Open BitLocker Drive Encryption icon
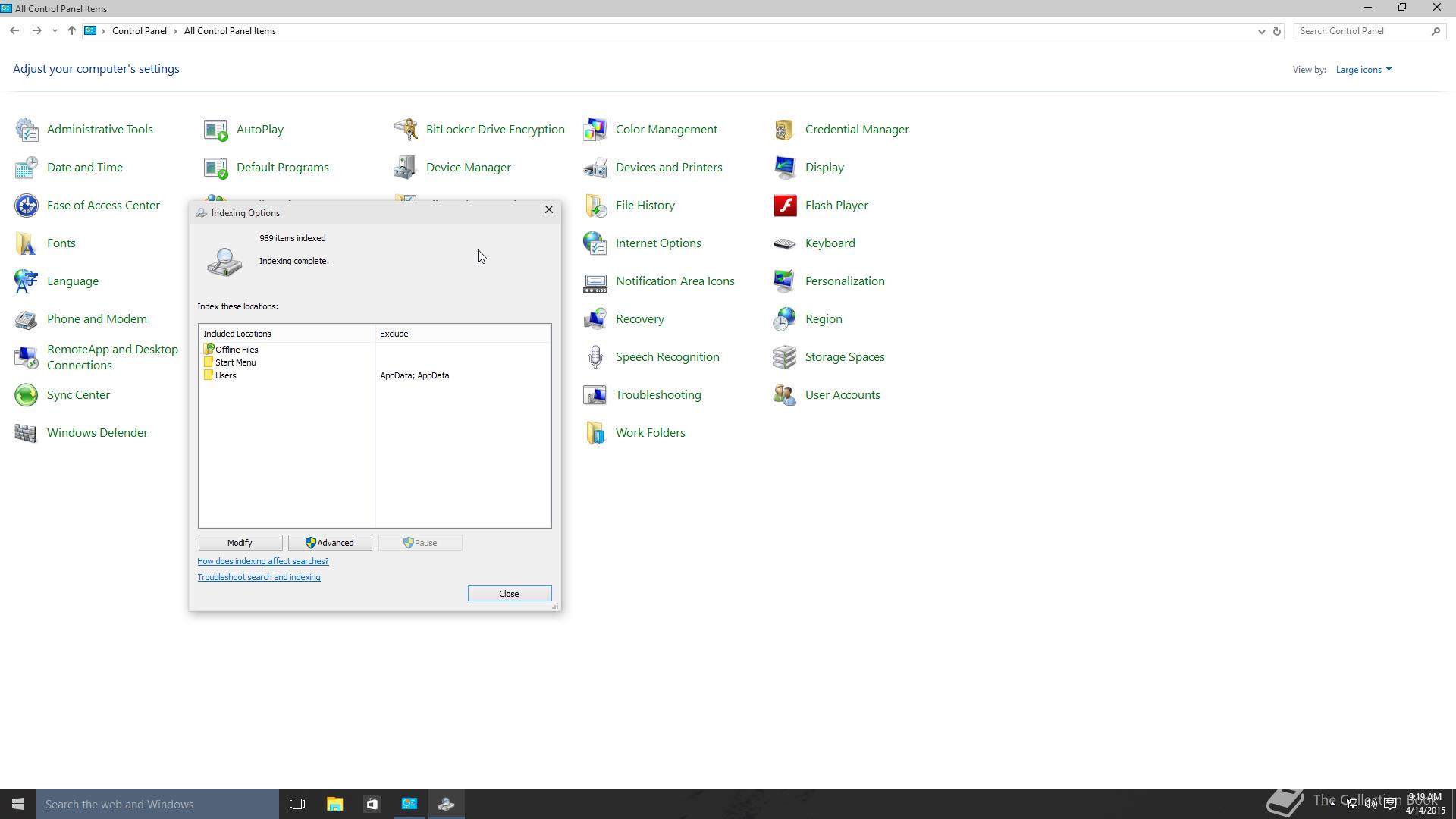Image resolution: width=1456 pixels, height=819 pixels. tap(406, 130)
